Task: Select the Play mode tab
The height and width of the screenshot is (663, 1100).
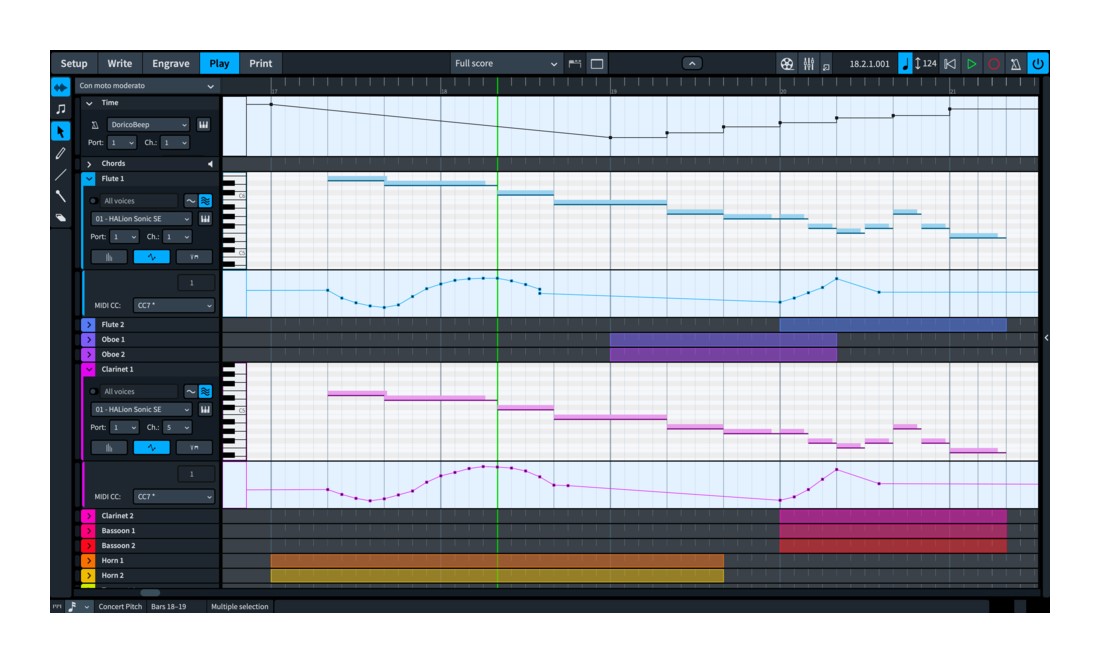Action: [219, 63]
